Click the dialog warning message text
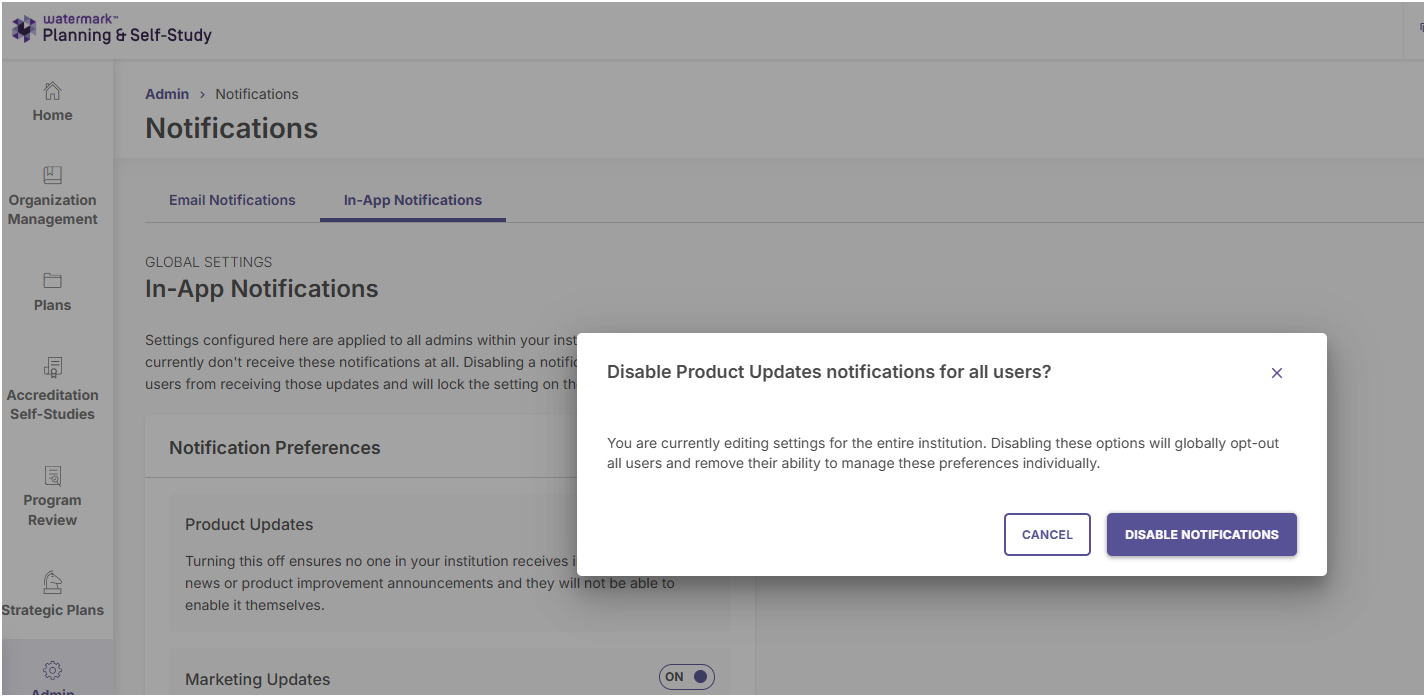This screenshot has height=697, width=1426. pos(943,453)
